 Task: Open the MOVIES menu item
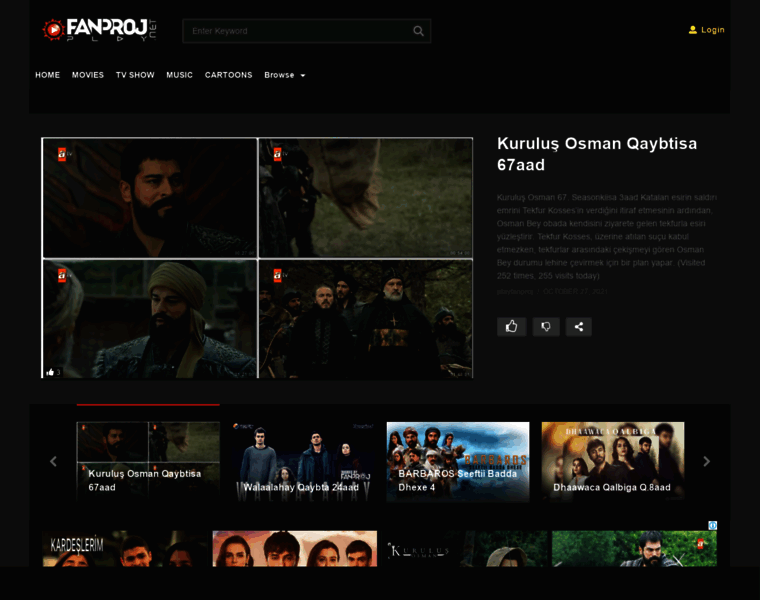pyautogui.click(x=88, y=75)
